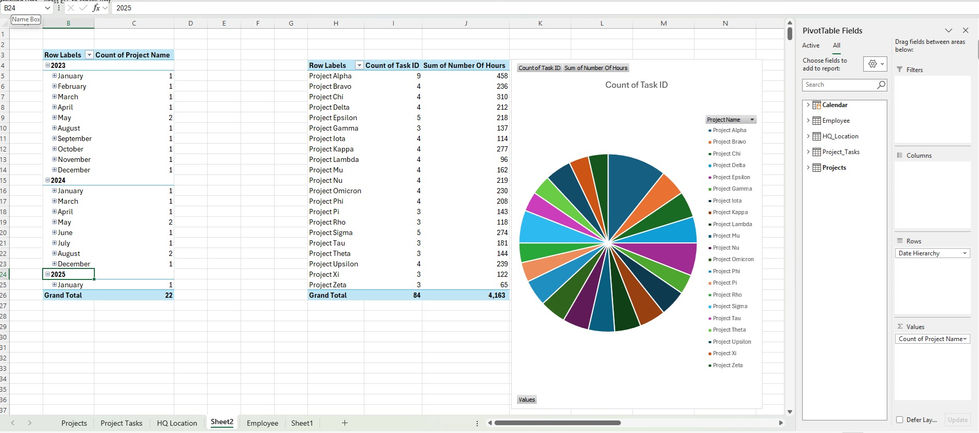Expand July under 2024

pos(54,243)
